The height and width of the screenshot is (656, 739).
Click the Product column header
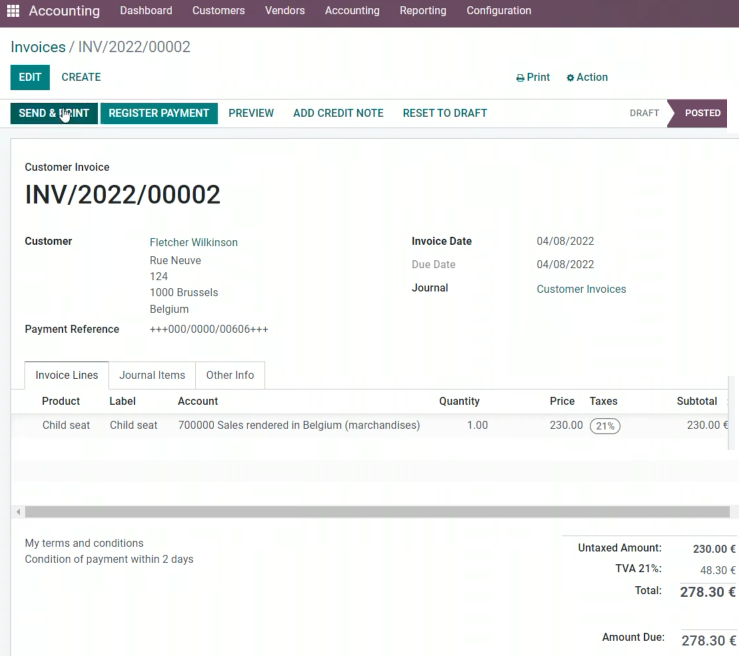pos(61,401)
